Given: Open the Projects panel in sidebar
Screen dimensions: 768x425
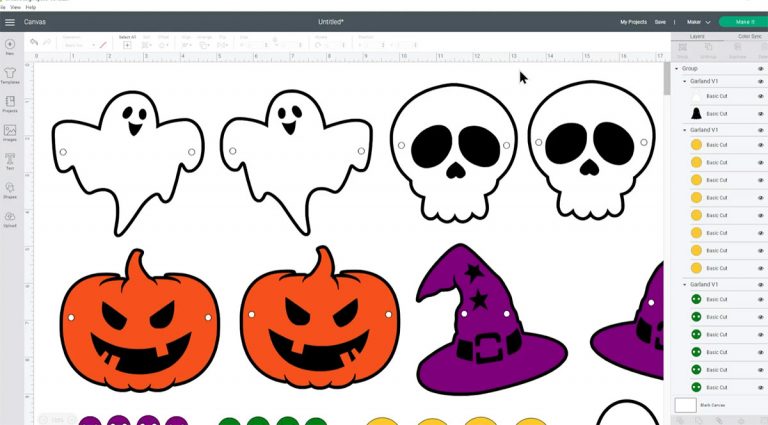Looking at the screenshot, I should [9, 104].
